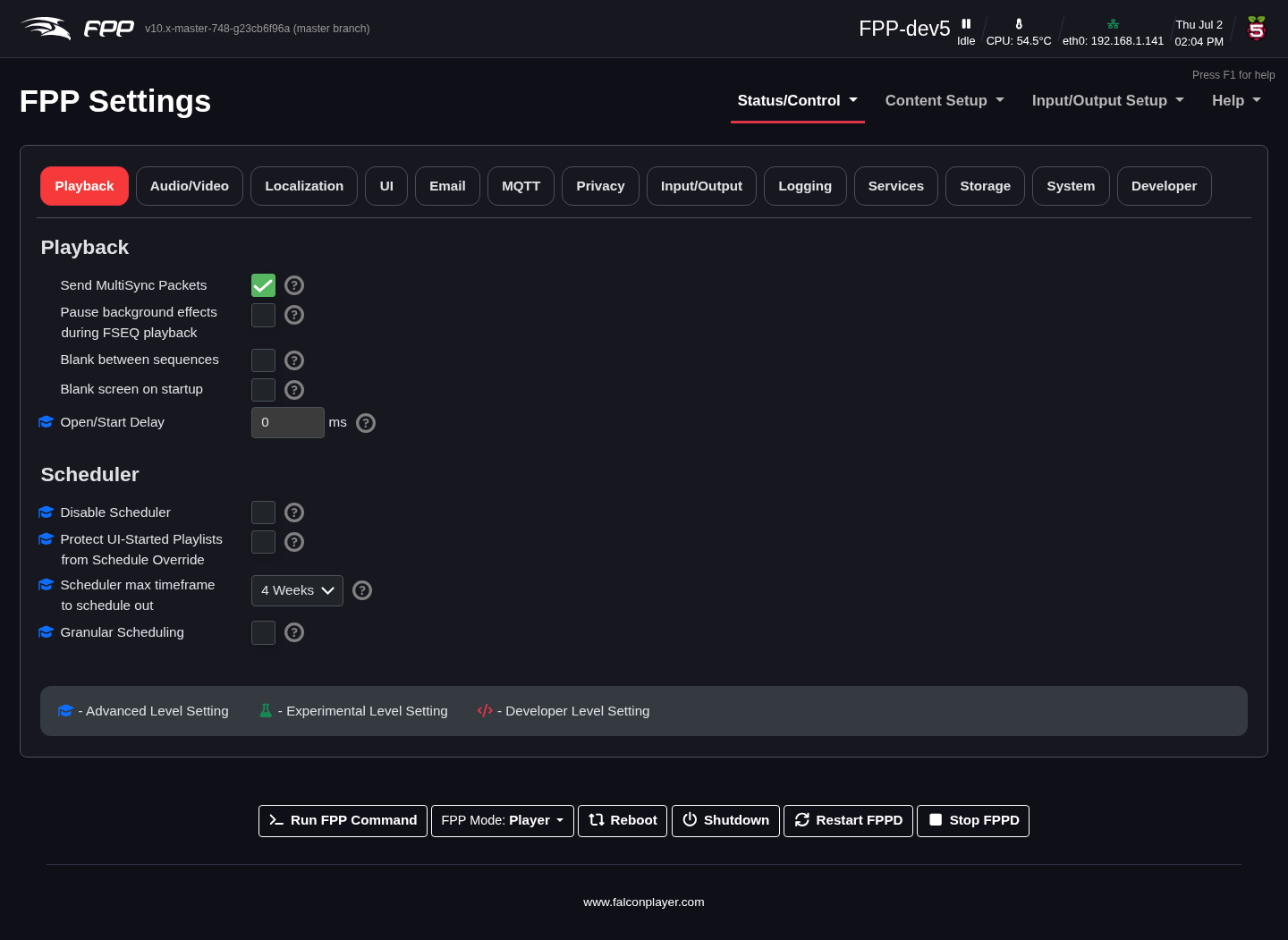This screenshot has height=940, width=1288.
Task: Switch to the Privacy tab
Action: pyautogui.click(x=600, y=186)
